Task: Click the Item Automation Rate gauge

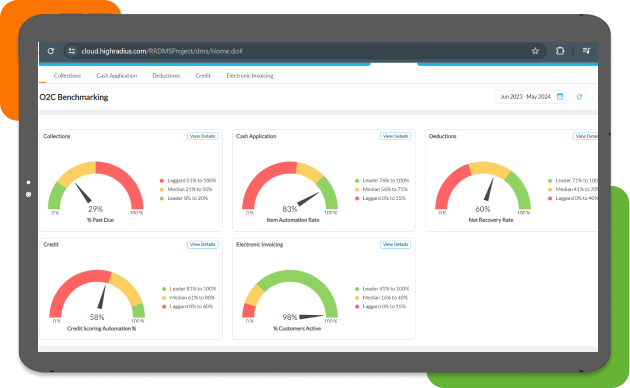Action: (x=290, y=186)
